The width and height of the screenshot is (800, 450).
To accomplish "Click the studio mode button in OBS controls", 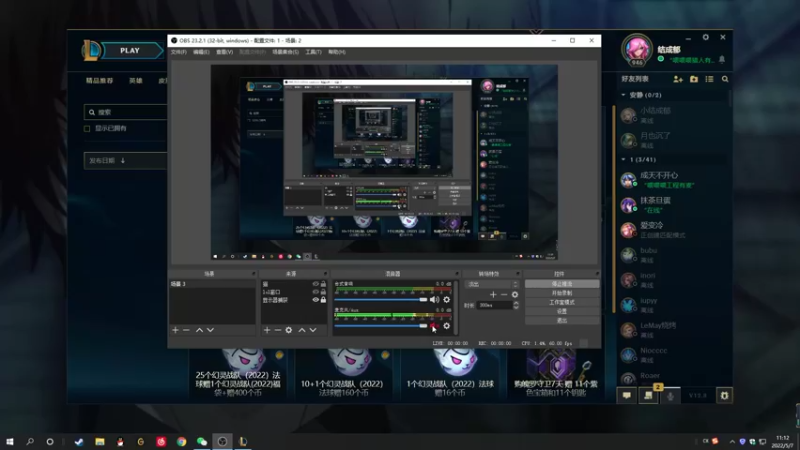I will click(562, 302).
